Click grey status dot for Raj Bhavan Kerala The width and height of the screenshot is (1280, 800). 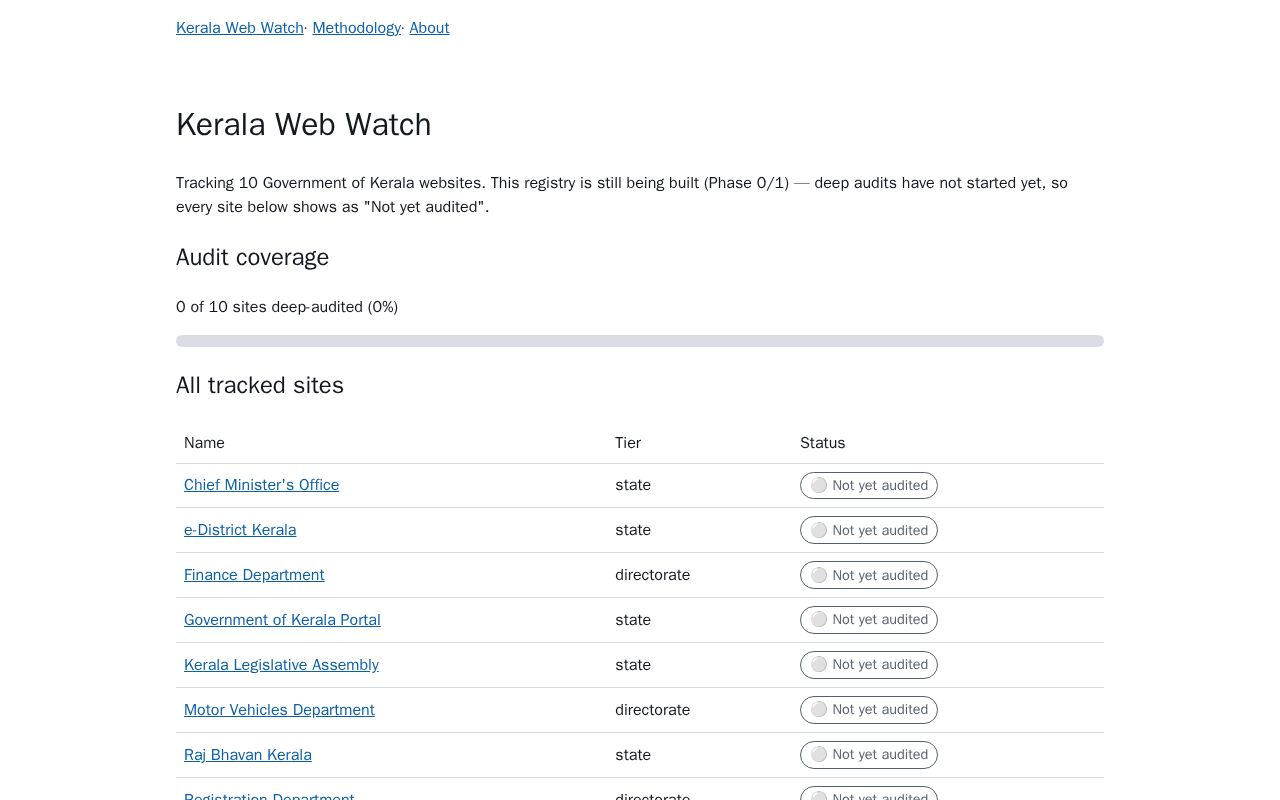tap(819, 755)
